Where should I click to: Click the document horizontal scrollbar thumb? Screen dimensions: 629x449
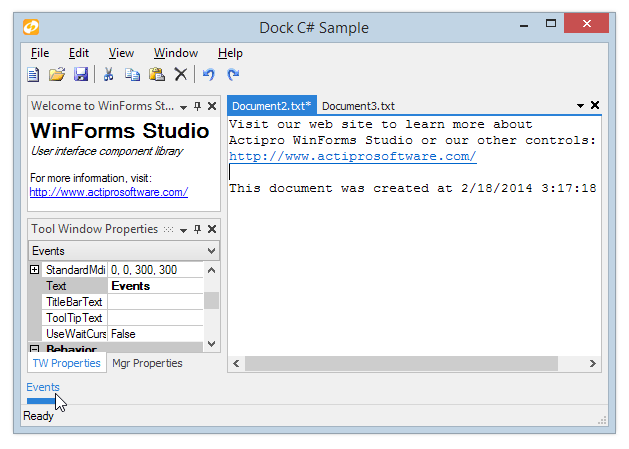[x=401, y=364]
